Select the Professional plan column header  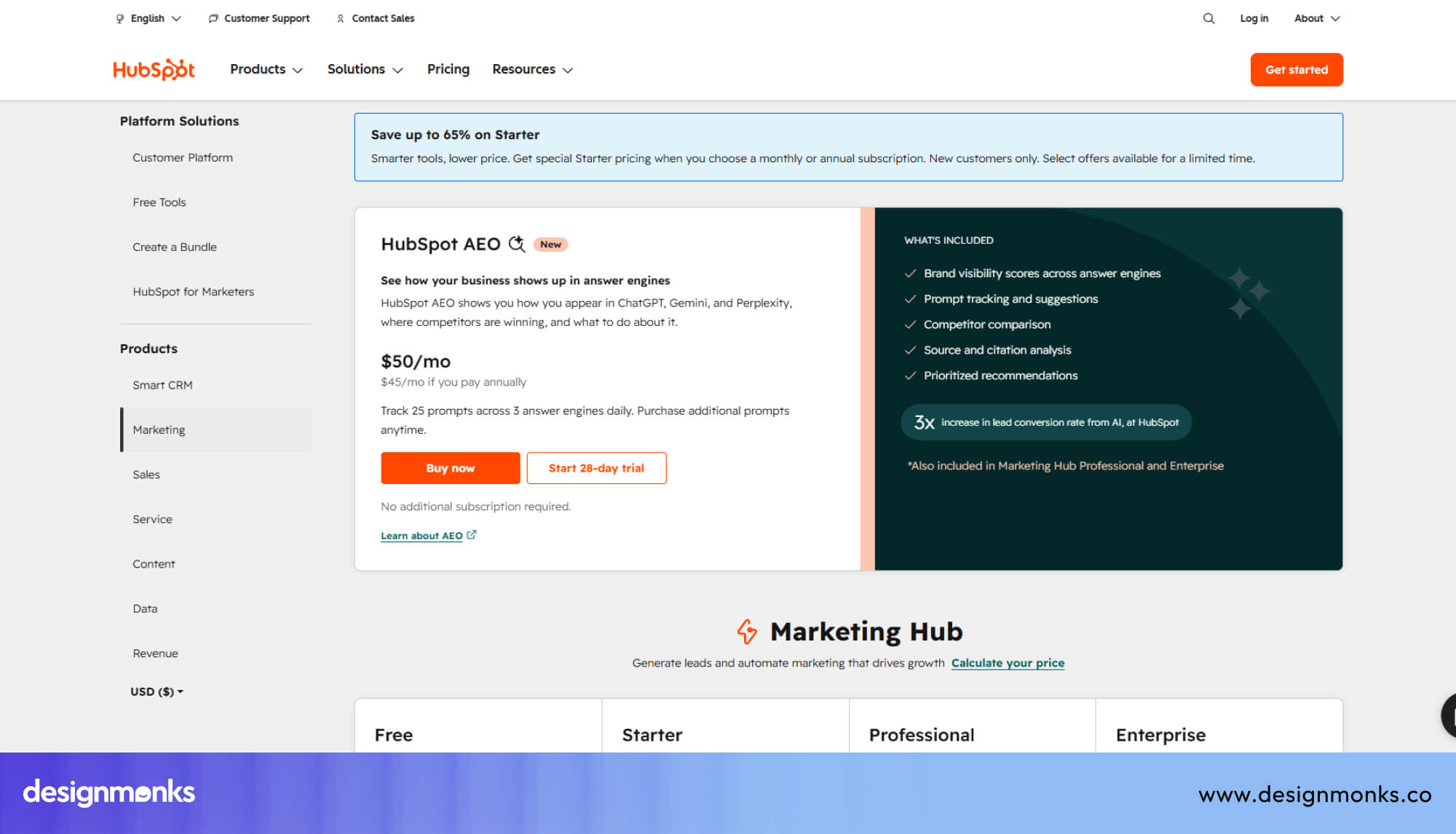click(921, 735)
